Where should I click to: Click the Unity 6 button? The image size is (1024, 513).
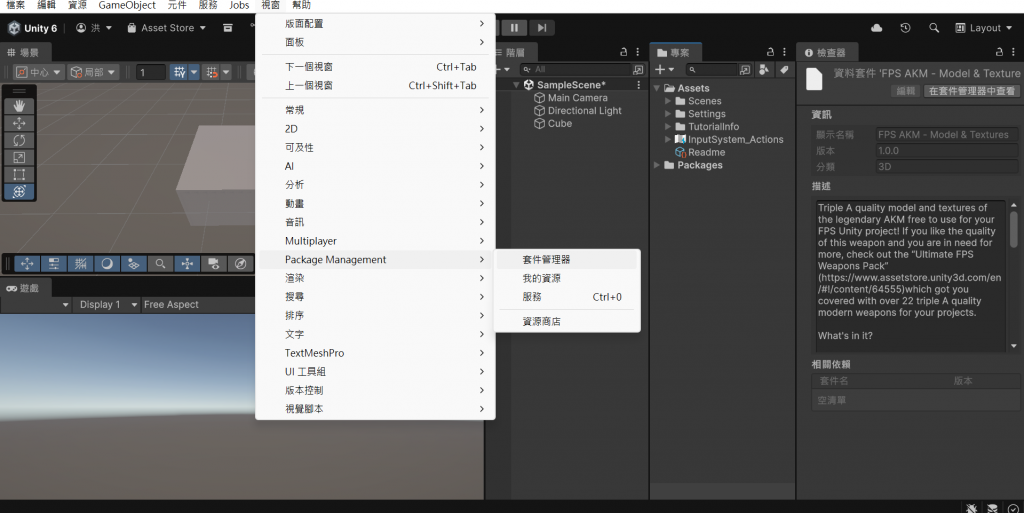pyautogui.click(x=33, y=28)
